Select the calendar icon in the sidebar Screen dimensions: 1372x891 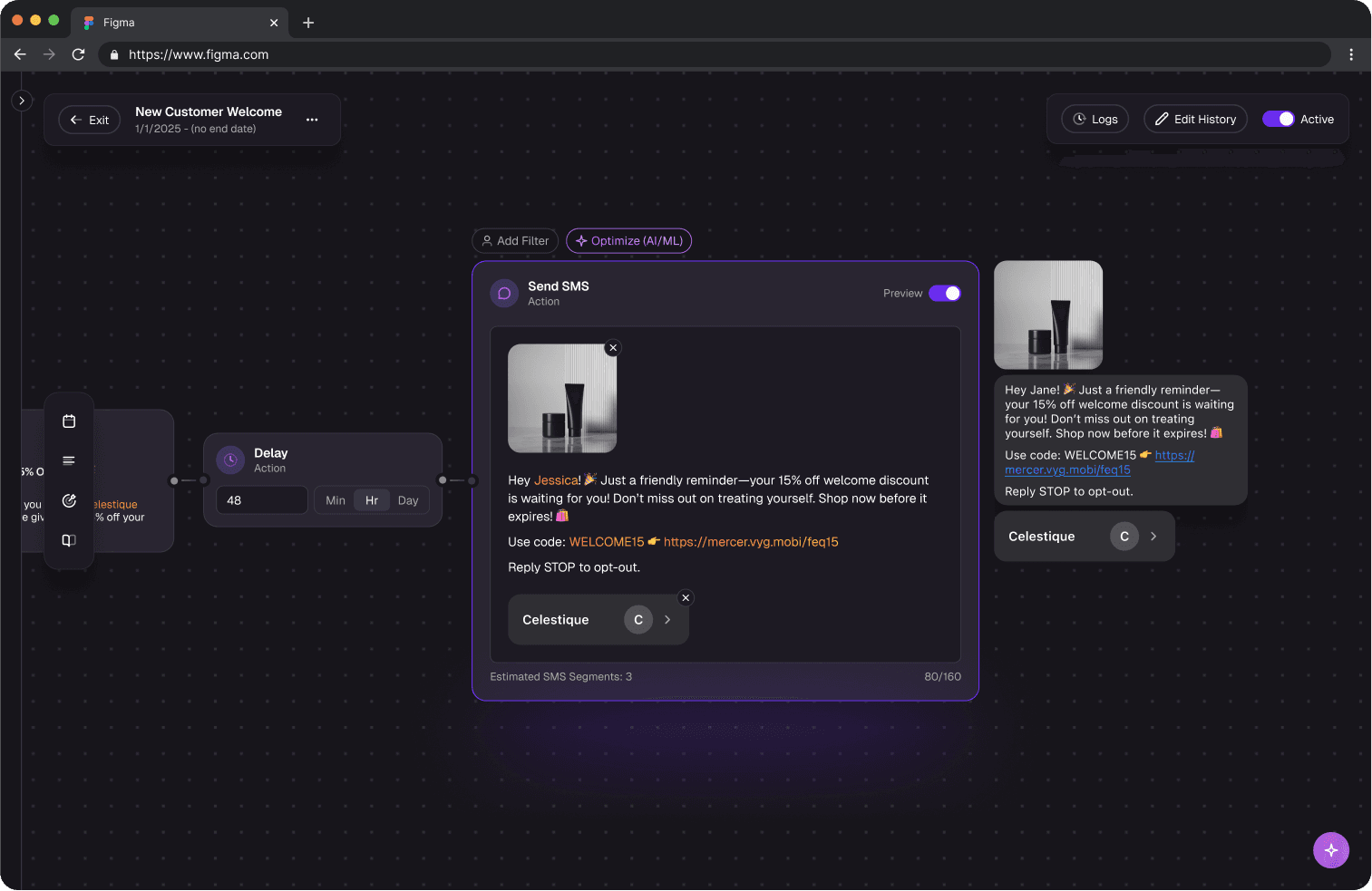pos(69,421)
